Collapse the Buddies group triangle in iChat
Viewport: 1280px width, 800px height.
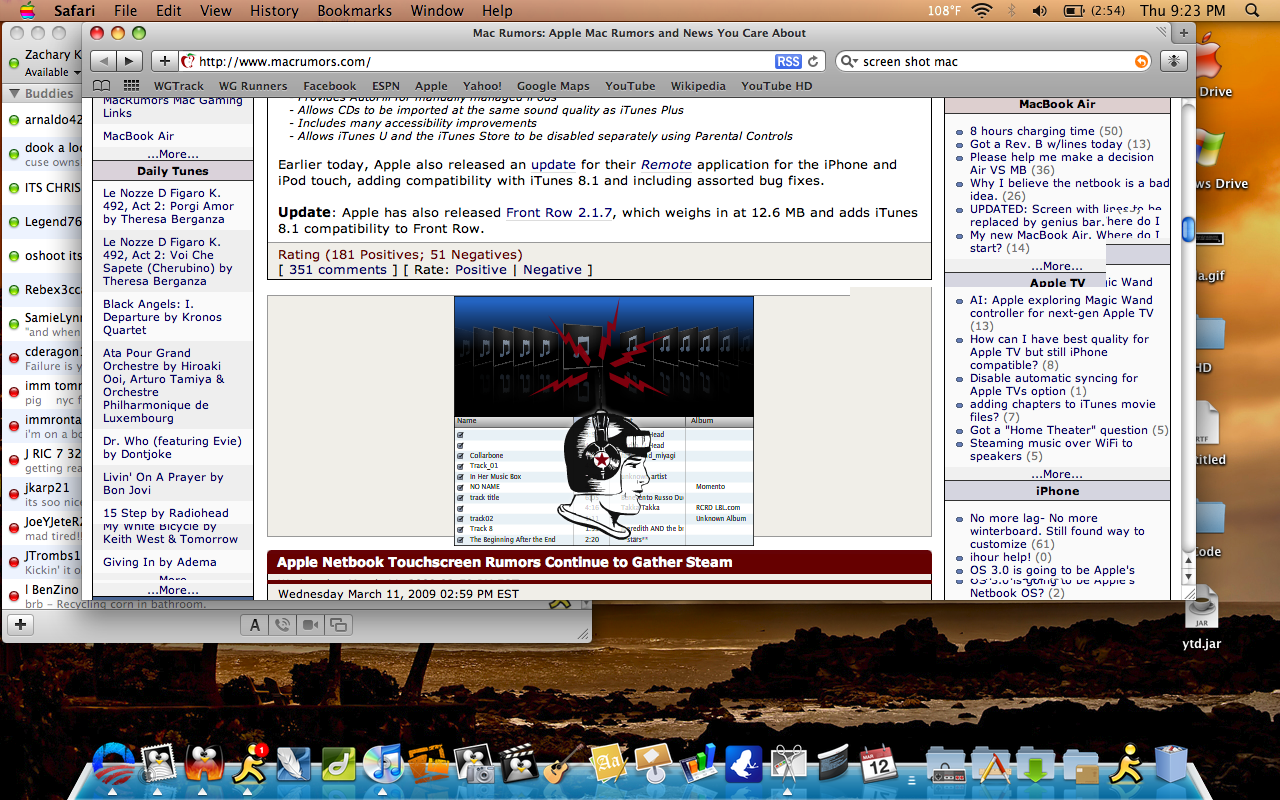[x=15, y=94]
